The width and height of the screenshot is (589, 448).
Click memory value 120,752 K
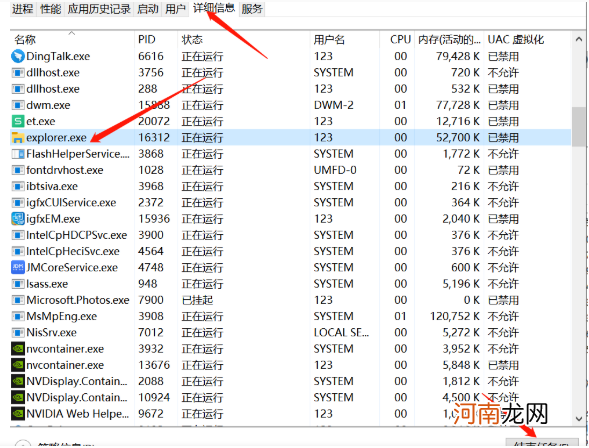tap(455, 316)
